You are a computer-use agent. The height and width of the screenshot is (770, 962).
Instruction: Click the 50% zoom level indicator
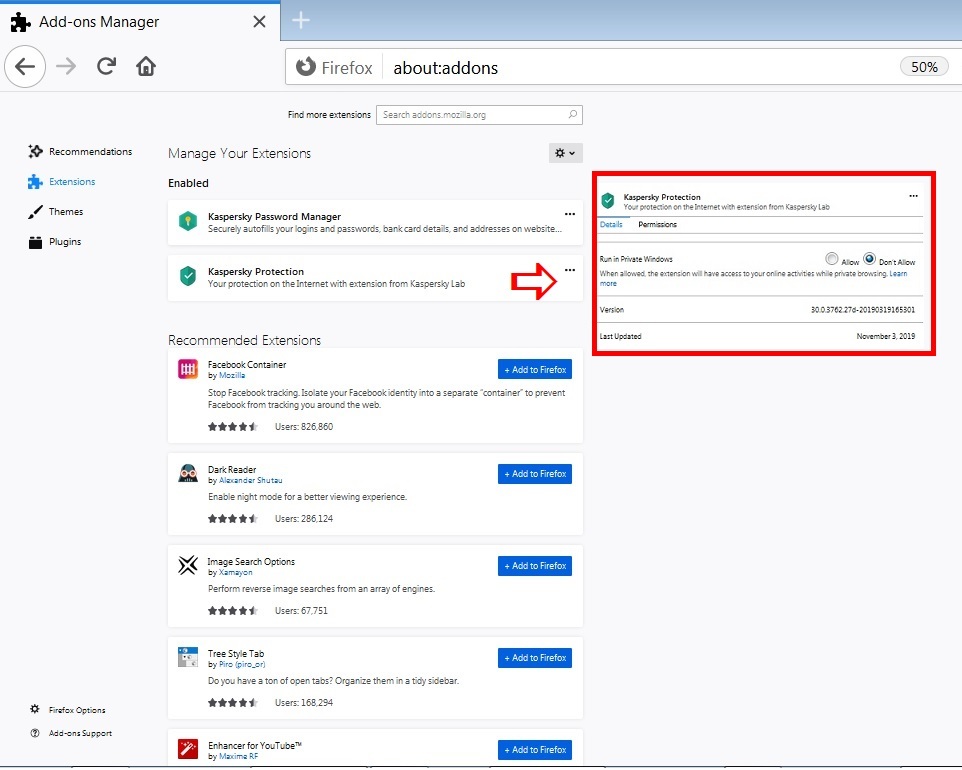tap(924, 67)
